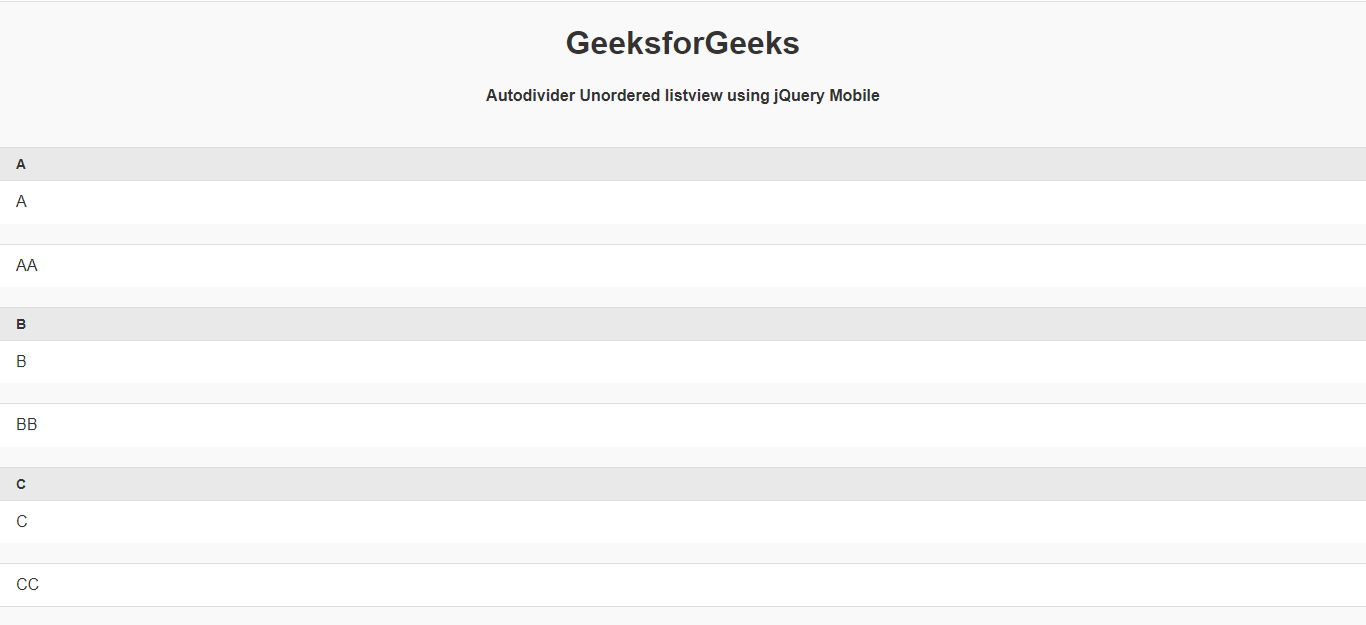The width and height of the screenshot is (1366, 625).
Task: Click the gray gap between C and CC items
Action: 683,553
